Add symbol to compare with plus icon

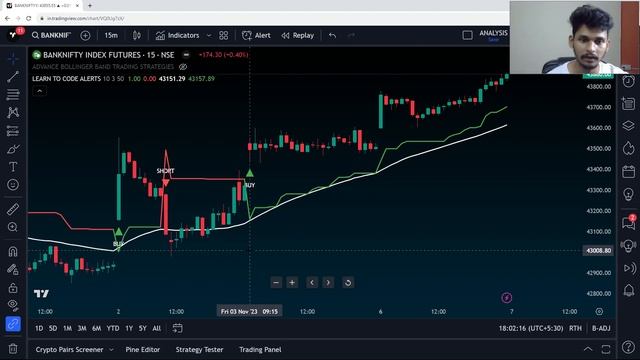click(x=85, y=36)
